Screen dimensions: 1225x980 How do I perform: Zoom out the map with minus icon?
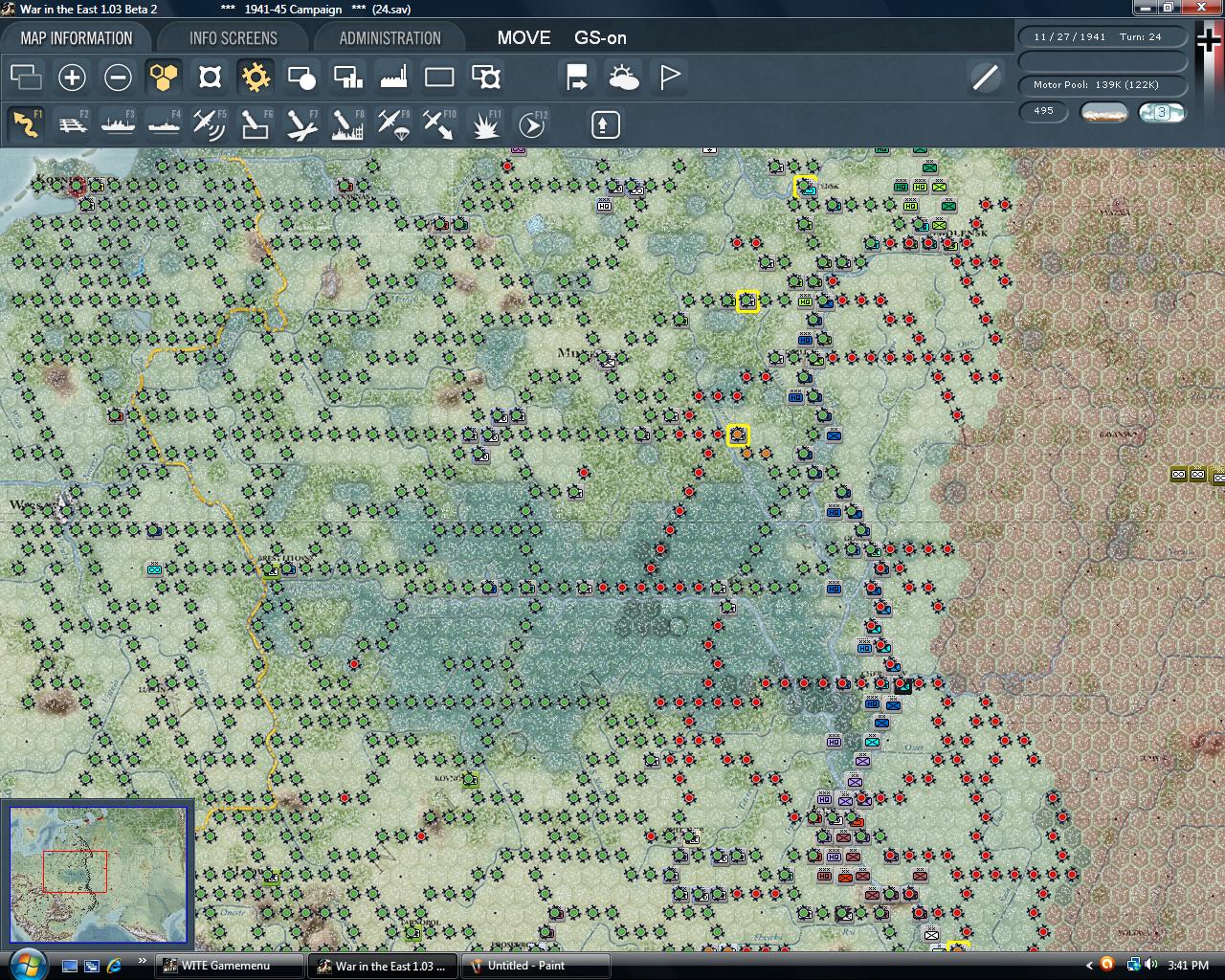[x=118, y=77]
